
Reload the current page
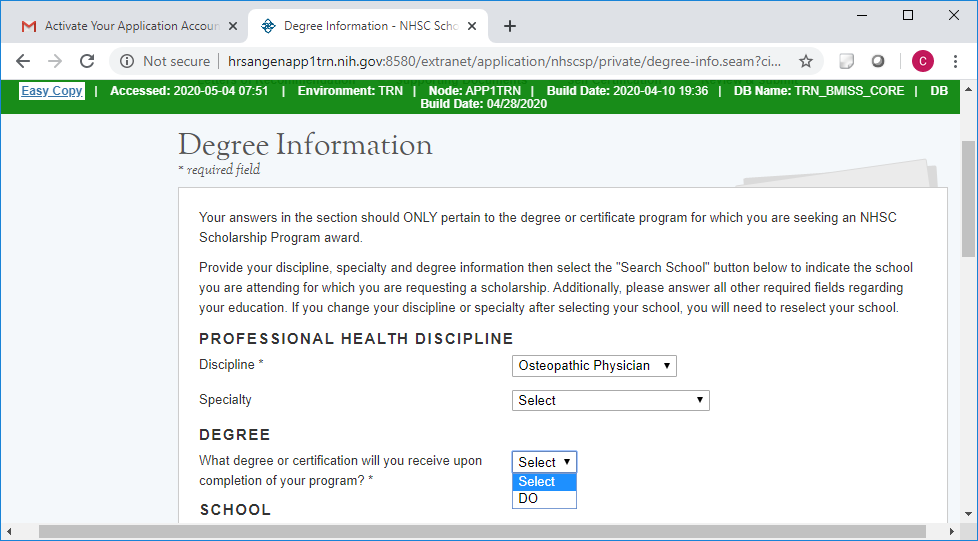[x=87, y=61]
